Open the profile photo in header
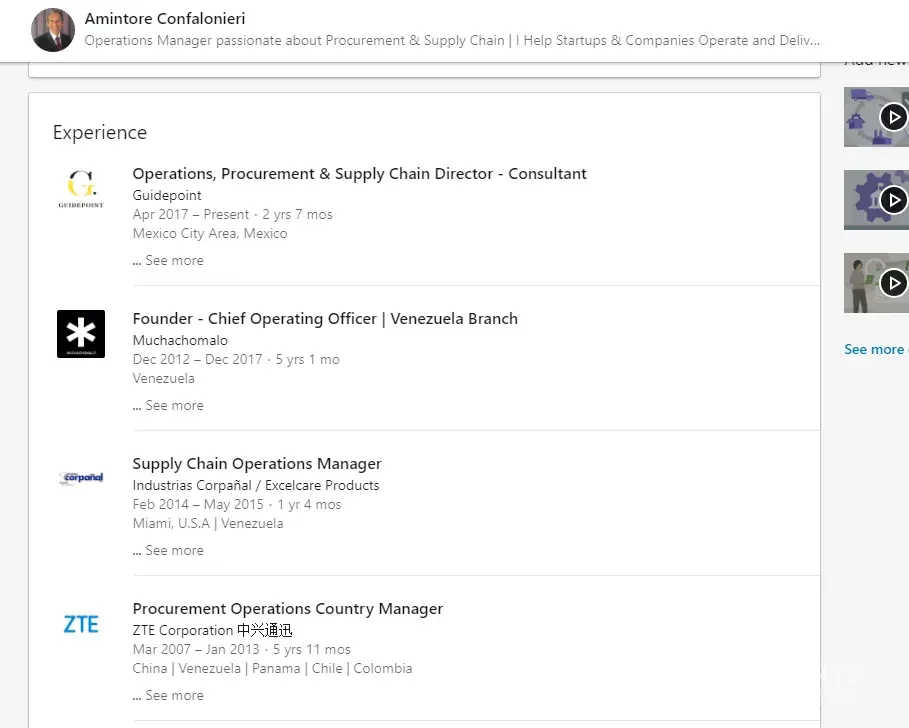The image size is (909, 728). tap(53, 30)
